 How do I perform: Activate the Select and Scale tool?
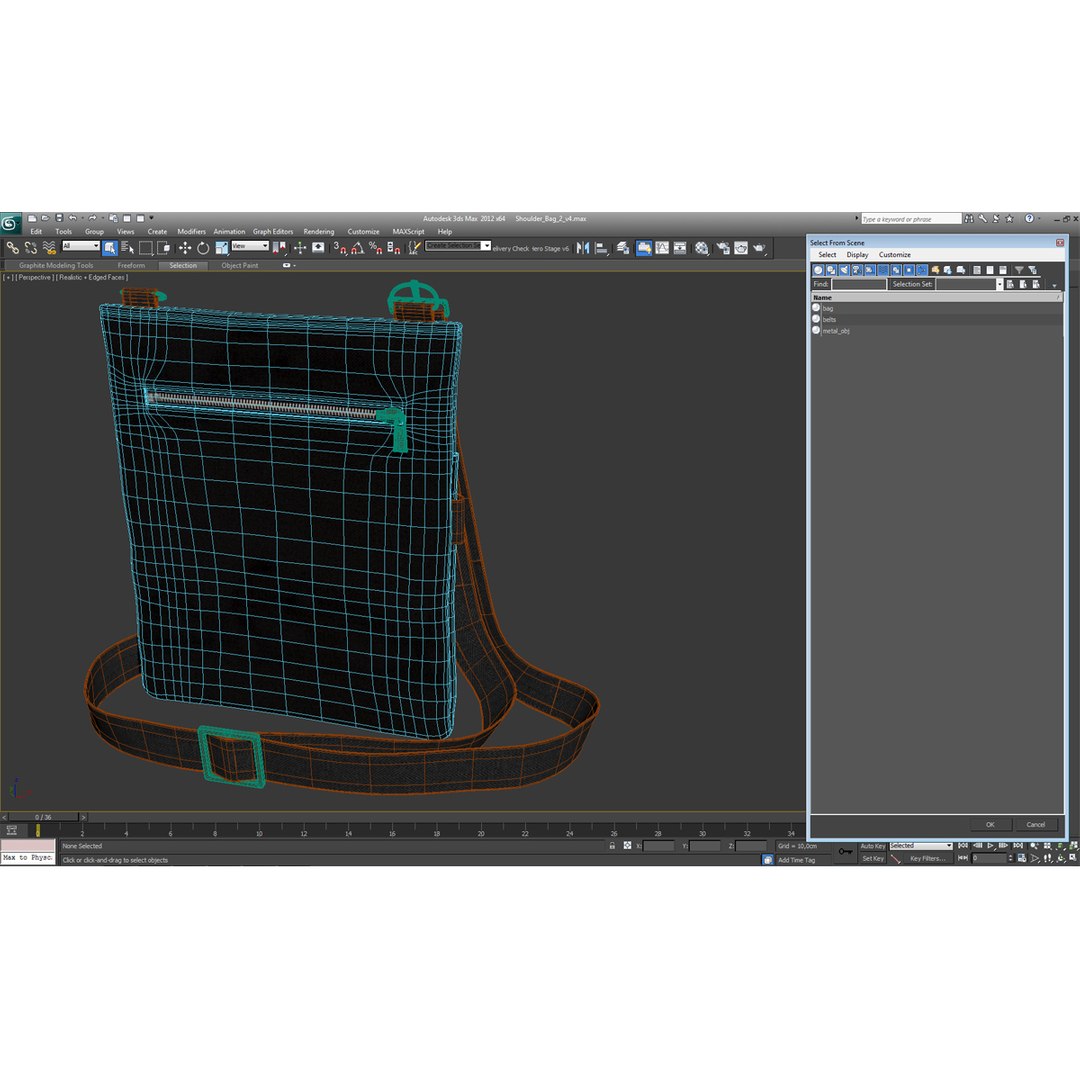pos(221,248)
